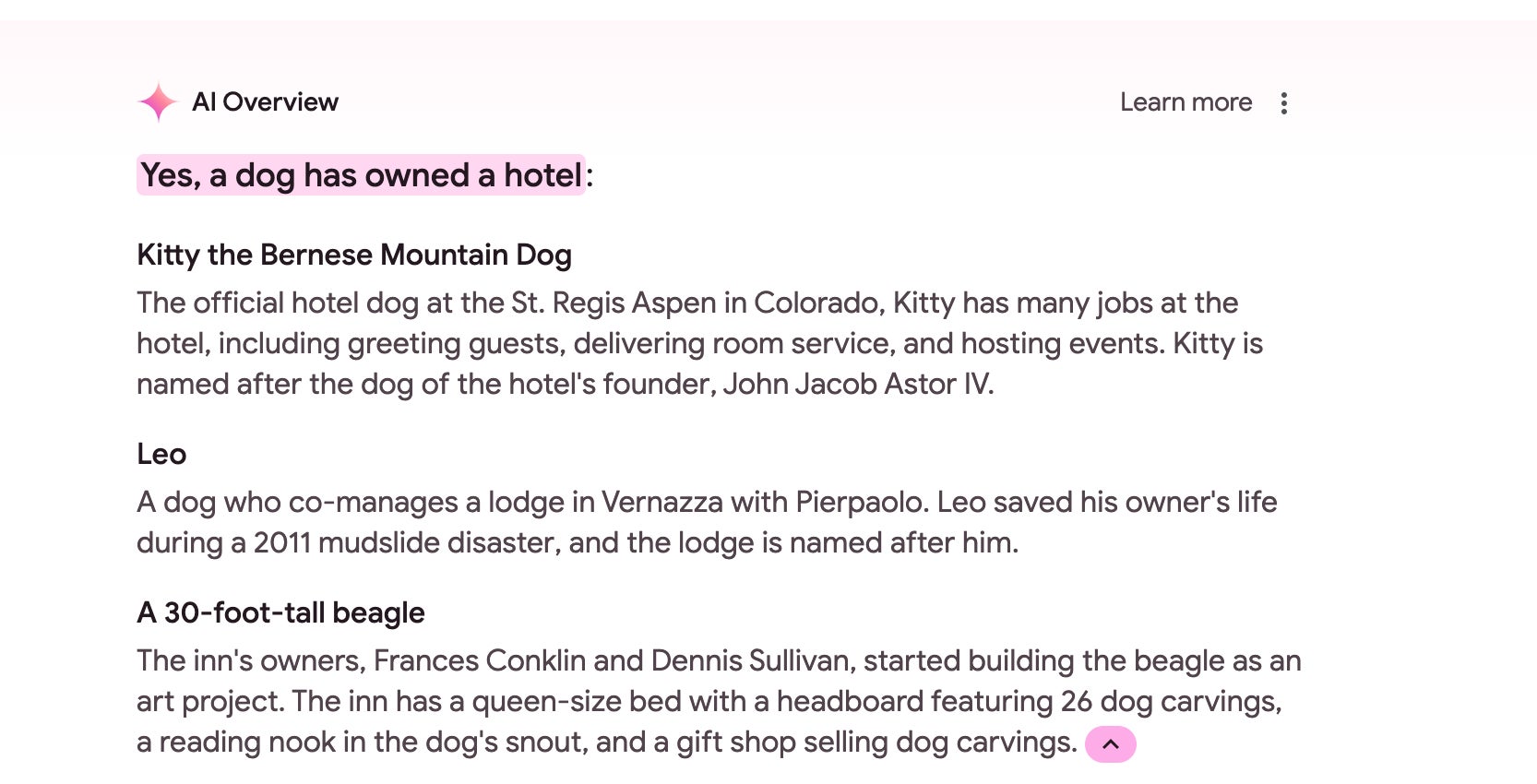Click the words "St. Regis Aspen"

(x=627, y=303)
